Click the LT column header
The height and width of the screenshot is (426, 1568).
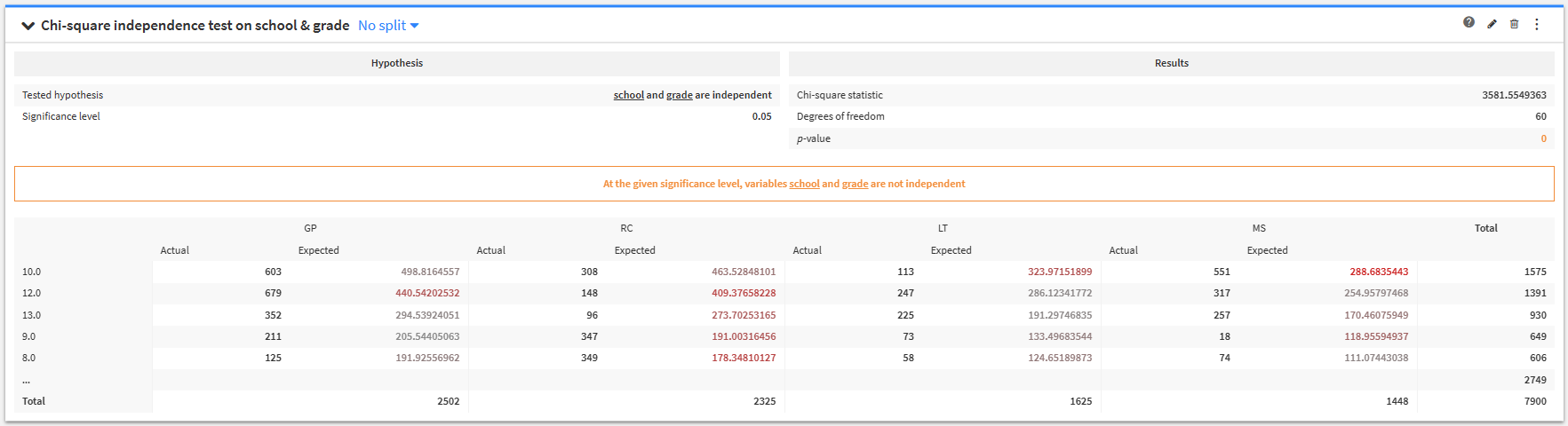click(943, 228)
